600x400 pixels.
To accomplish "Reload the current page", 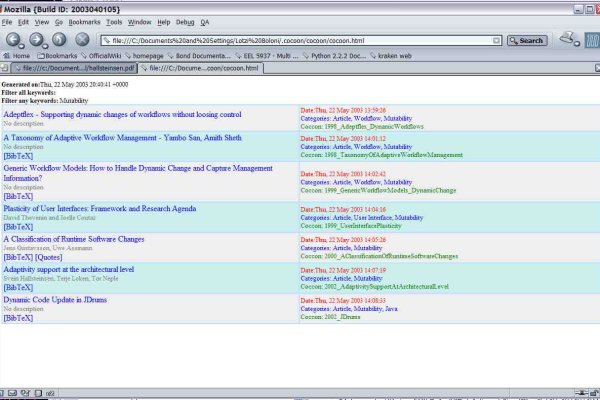I will click(x=59, y=40).
